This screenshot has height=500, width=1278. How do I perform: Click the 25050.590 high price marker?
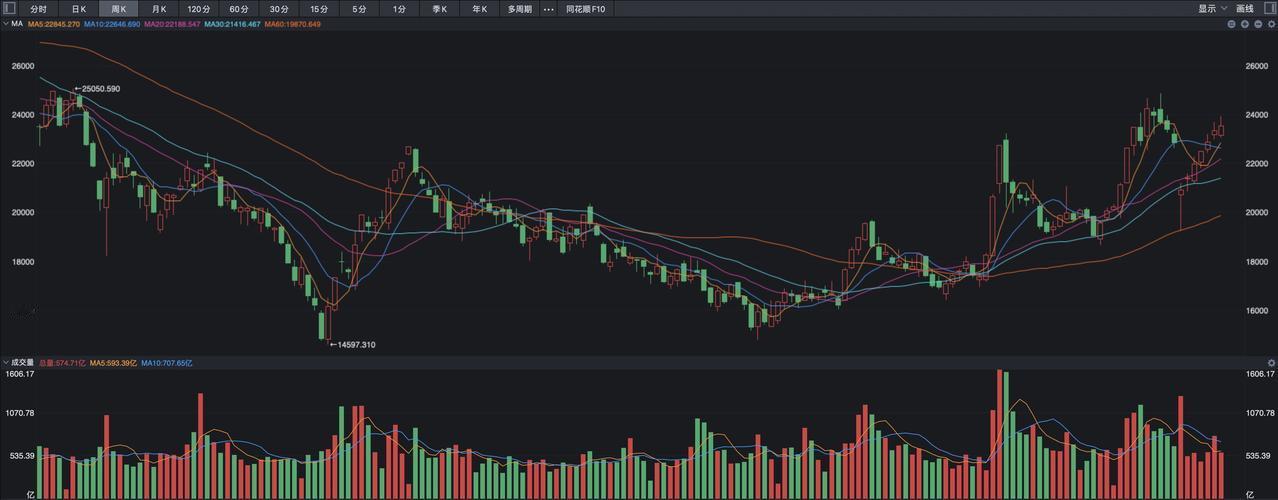[x=97, y=89]
